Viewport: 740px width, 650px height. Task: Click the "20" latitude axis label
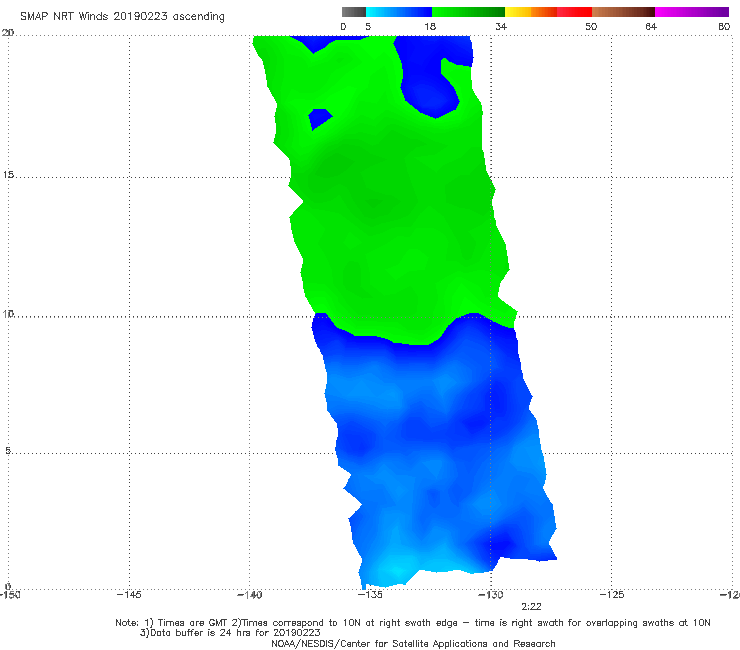(8, 33)
